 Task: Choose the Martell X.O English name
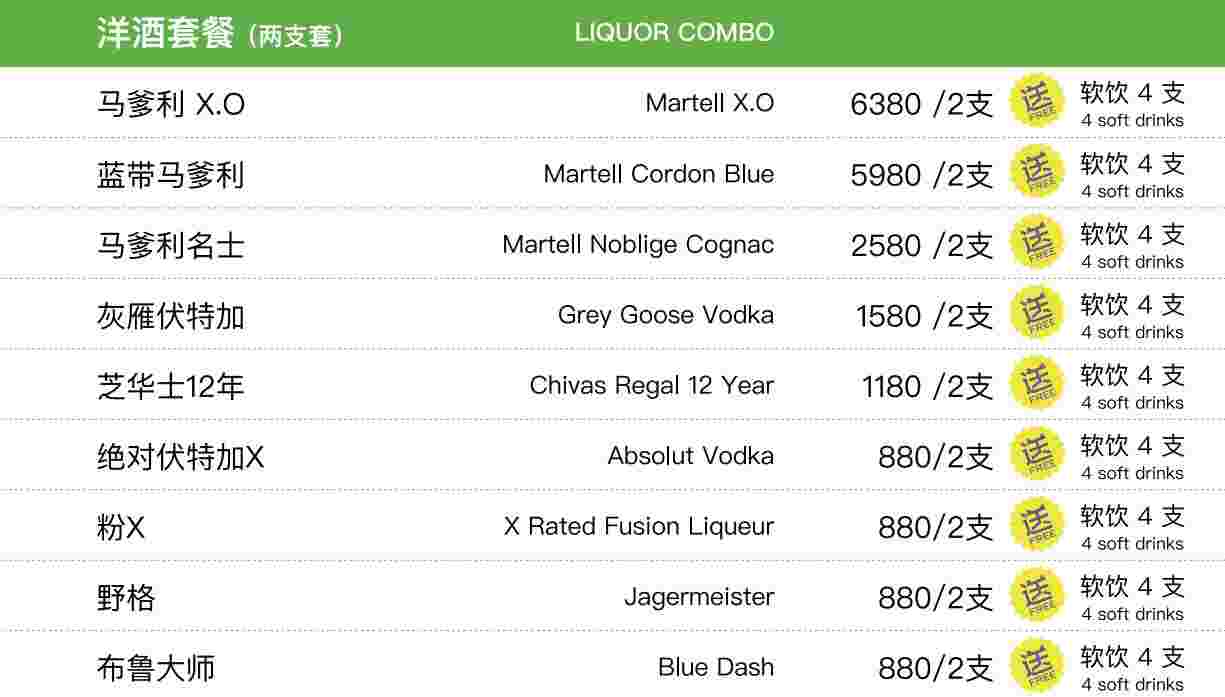710,103
